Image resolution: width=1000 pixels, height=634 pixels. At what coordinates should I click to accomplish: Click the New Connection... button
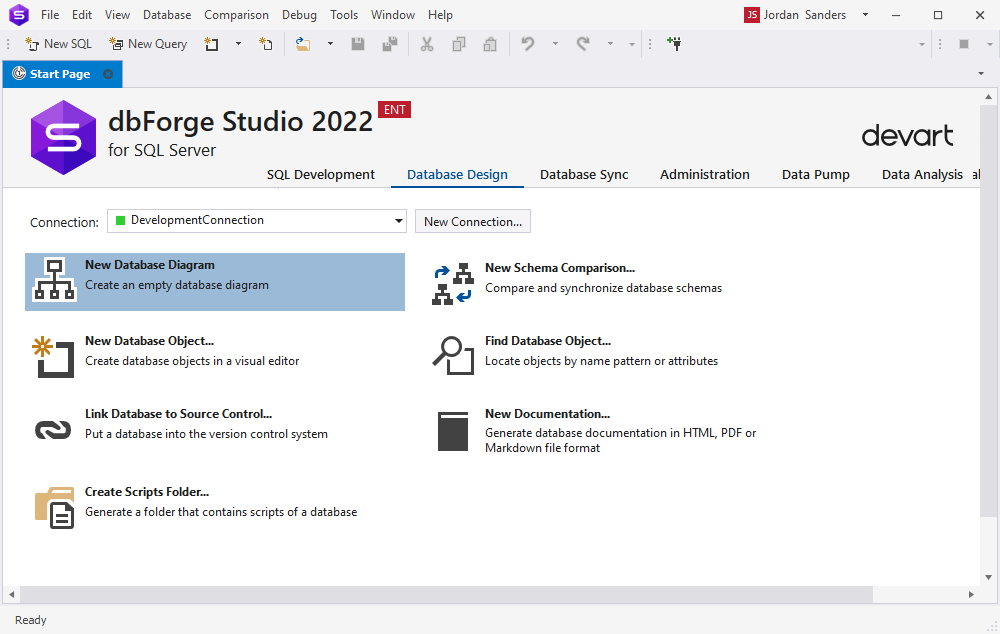pos(473,221)
